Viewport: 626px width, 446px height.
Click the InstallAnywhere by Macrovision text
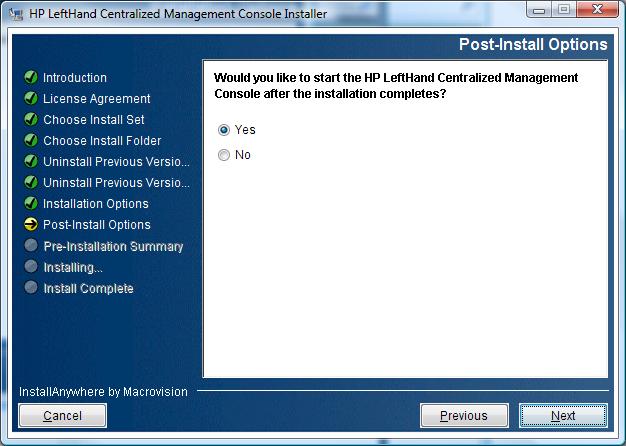point(103,392)
